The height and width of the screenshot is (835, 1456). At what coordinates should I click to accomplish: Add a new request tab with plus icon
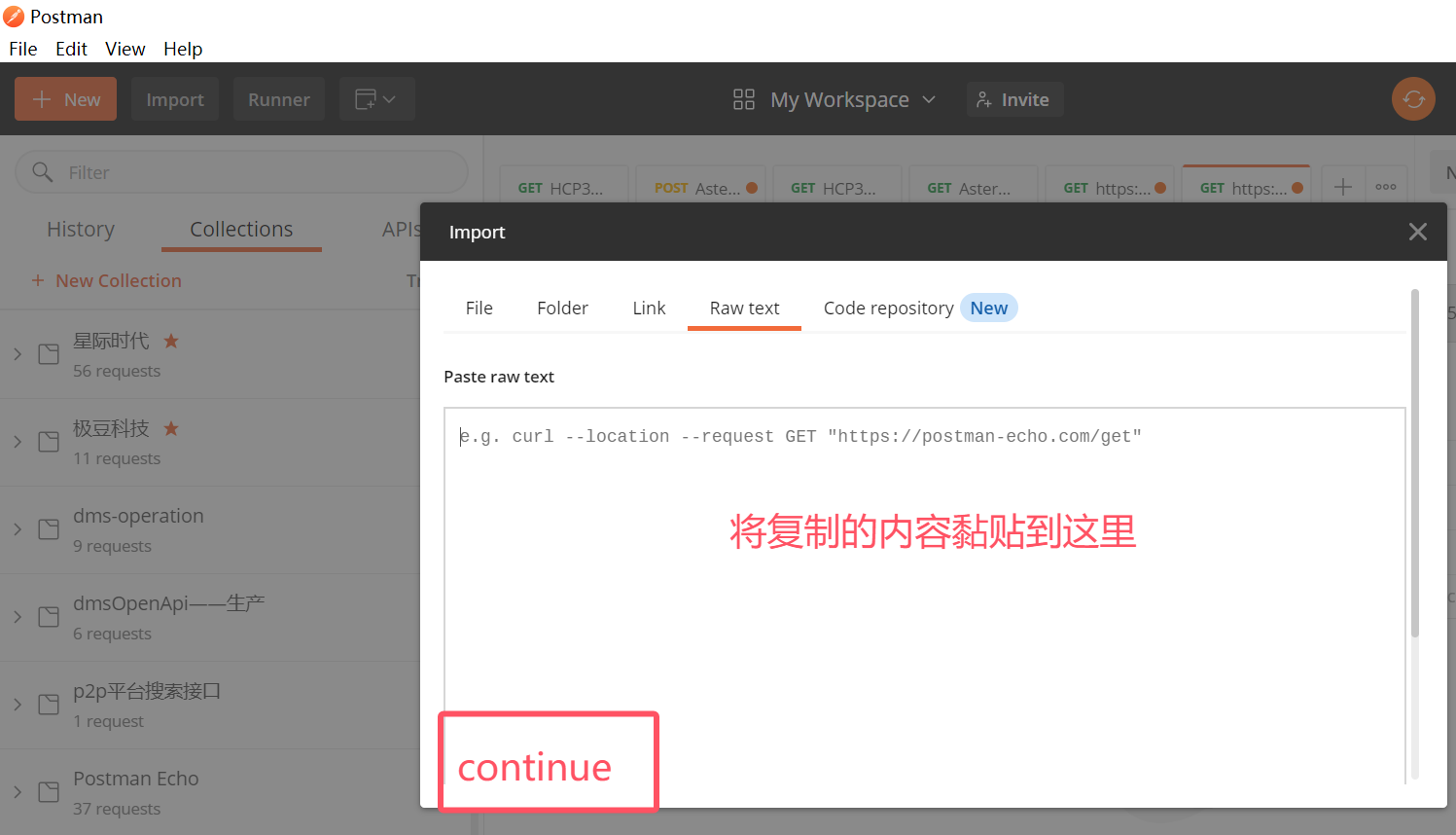tap(1343, 187)
